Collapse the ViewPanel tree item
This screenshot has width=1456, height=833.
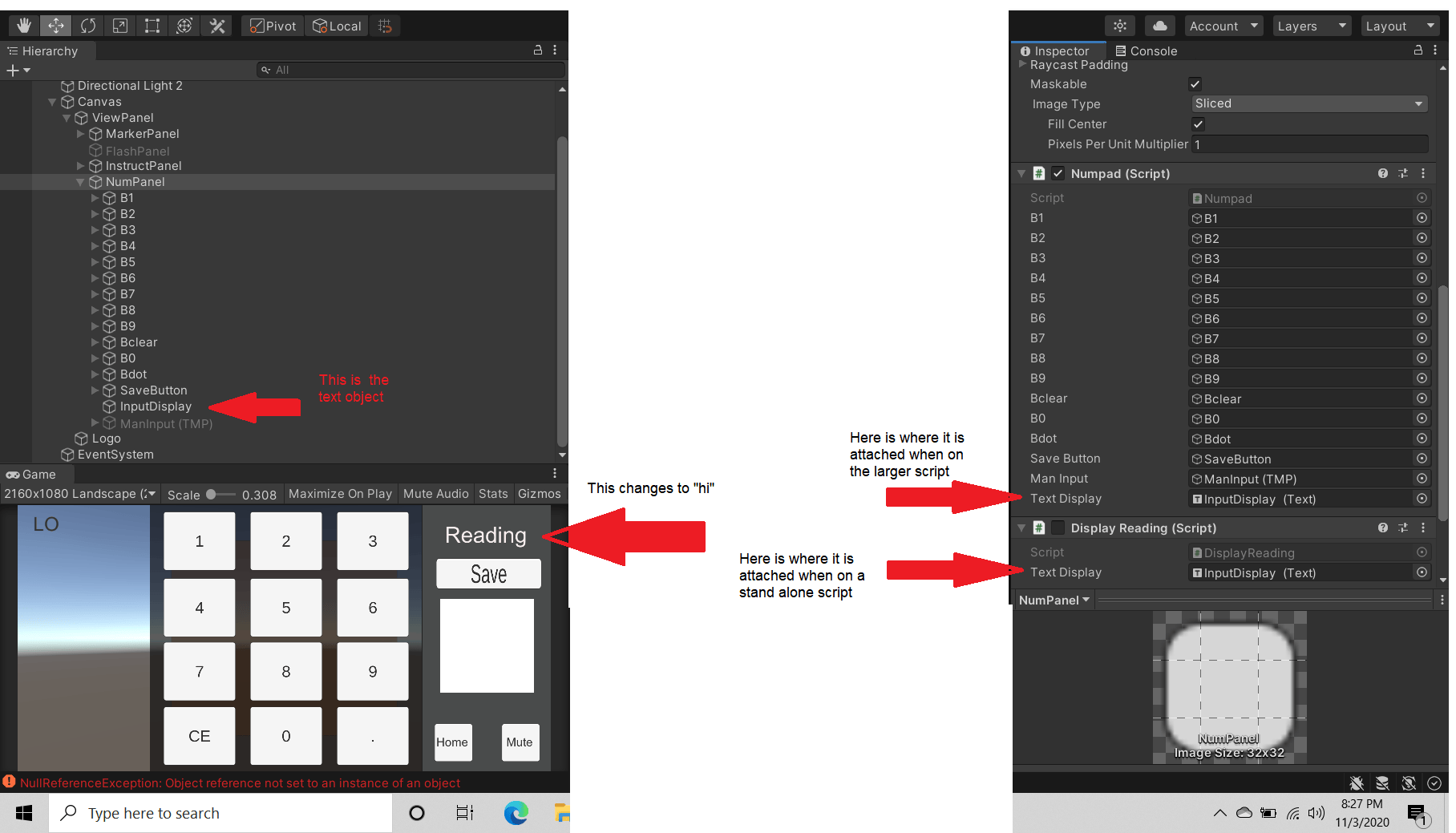[x=67, y=118]
